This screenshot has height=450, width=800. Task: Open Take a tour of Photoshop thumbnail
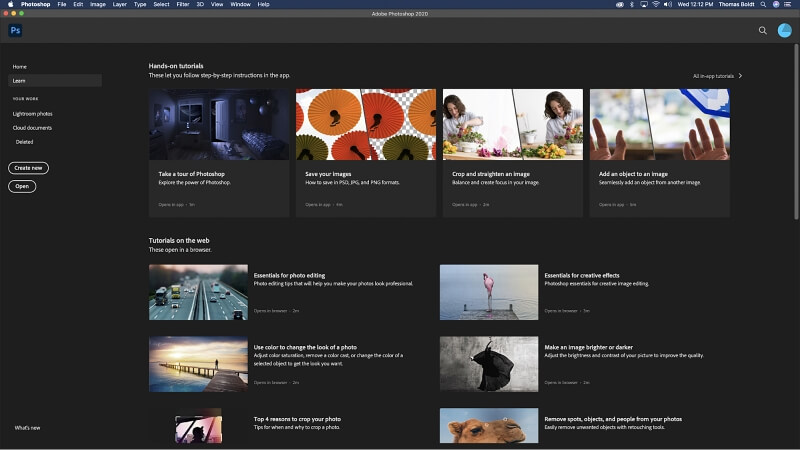click(219, 124)
